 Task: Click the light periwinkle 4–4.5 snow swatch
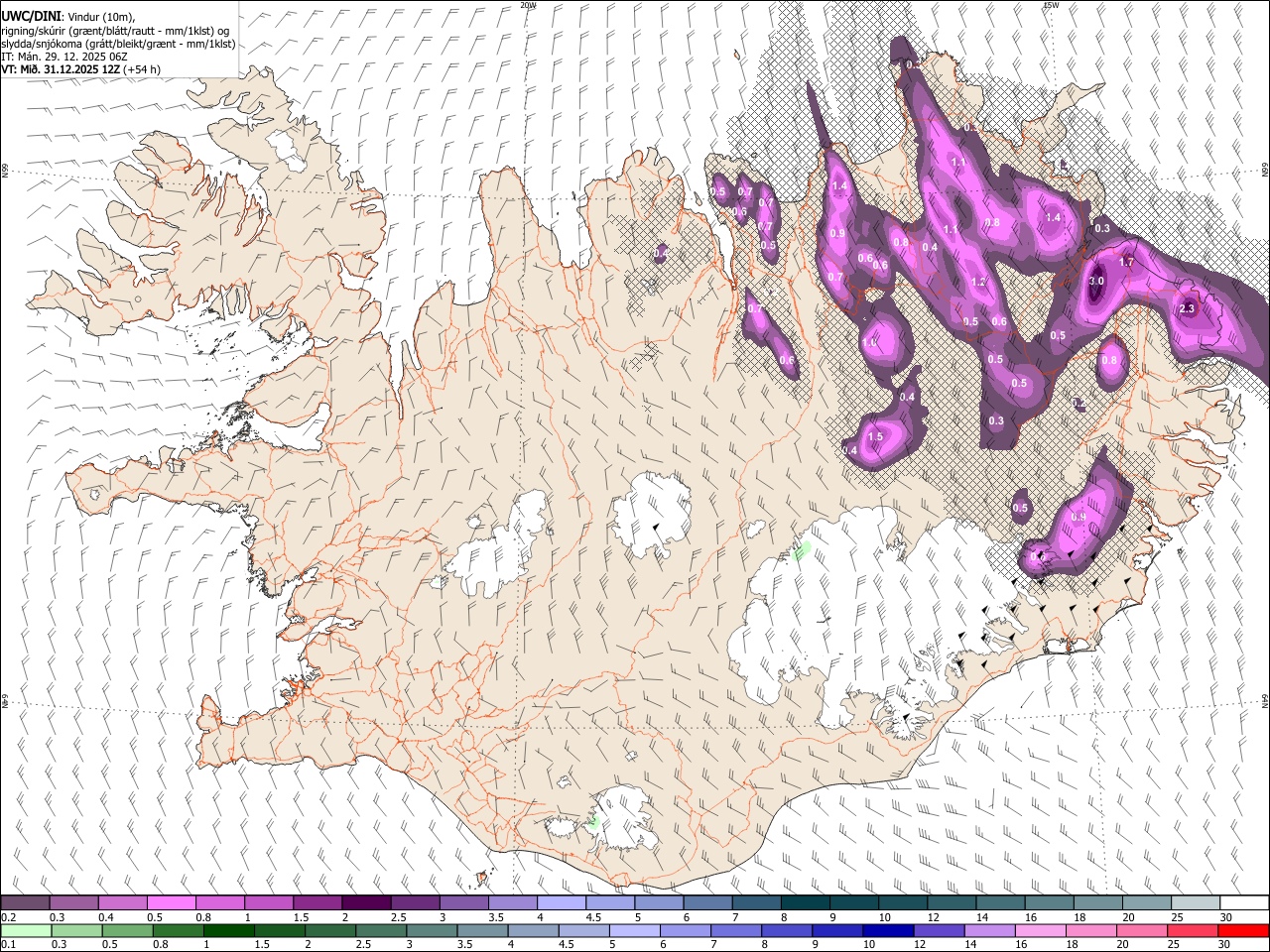point(562,903)
